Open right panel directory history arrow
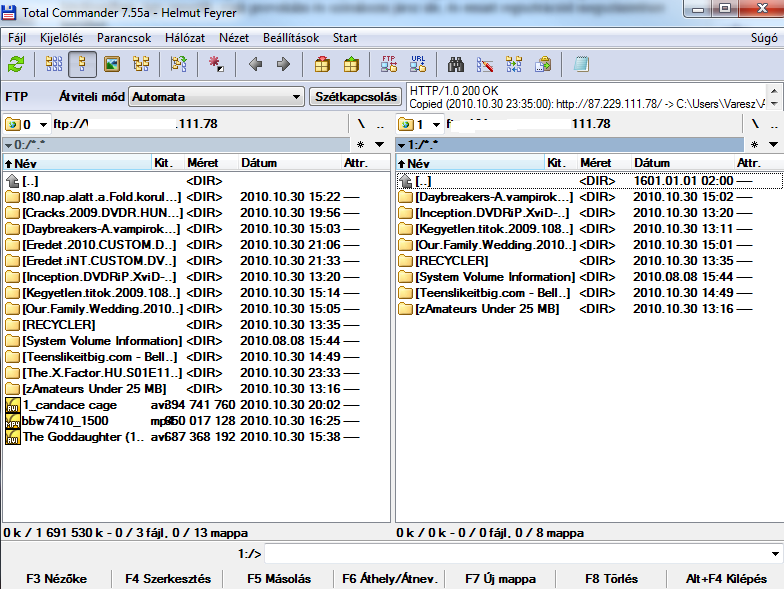Image resolution: width=784 pixels, height=614 pixels. tap(774, 144)
